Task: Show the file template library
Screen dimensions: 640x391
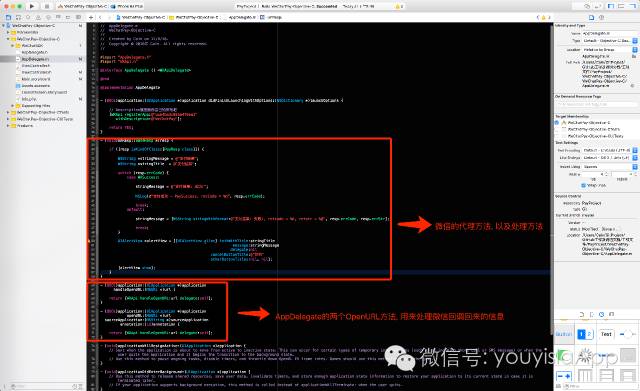Action: 582,314
